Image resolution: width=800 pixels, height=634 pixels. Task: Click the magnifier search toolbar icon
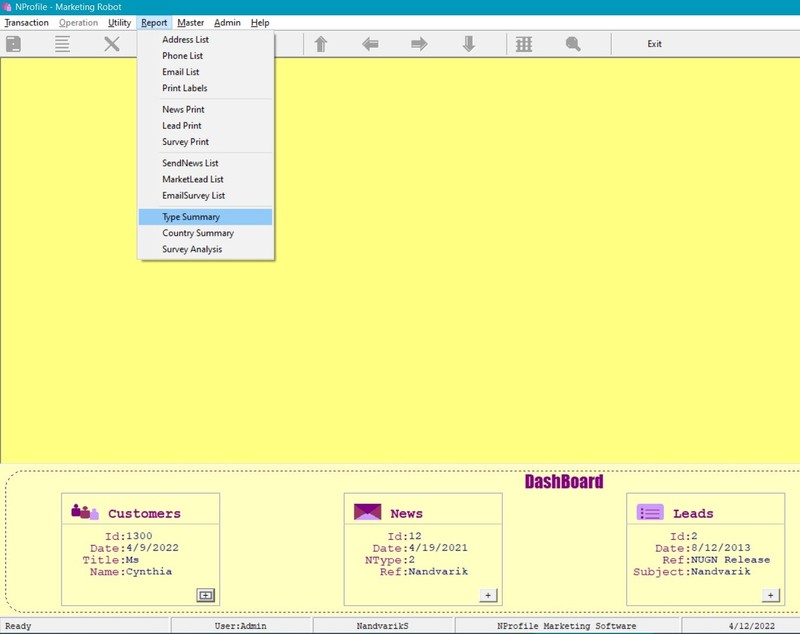click(573, 44)
